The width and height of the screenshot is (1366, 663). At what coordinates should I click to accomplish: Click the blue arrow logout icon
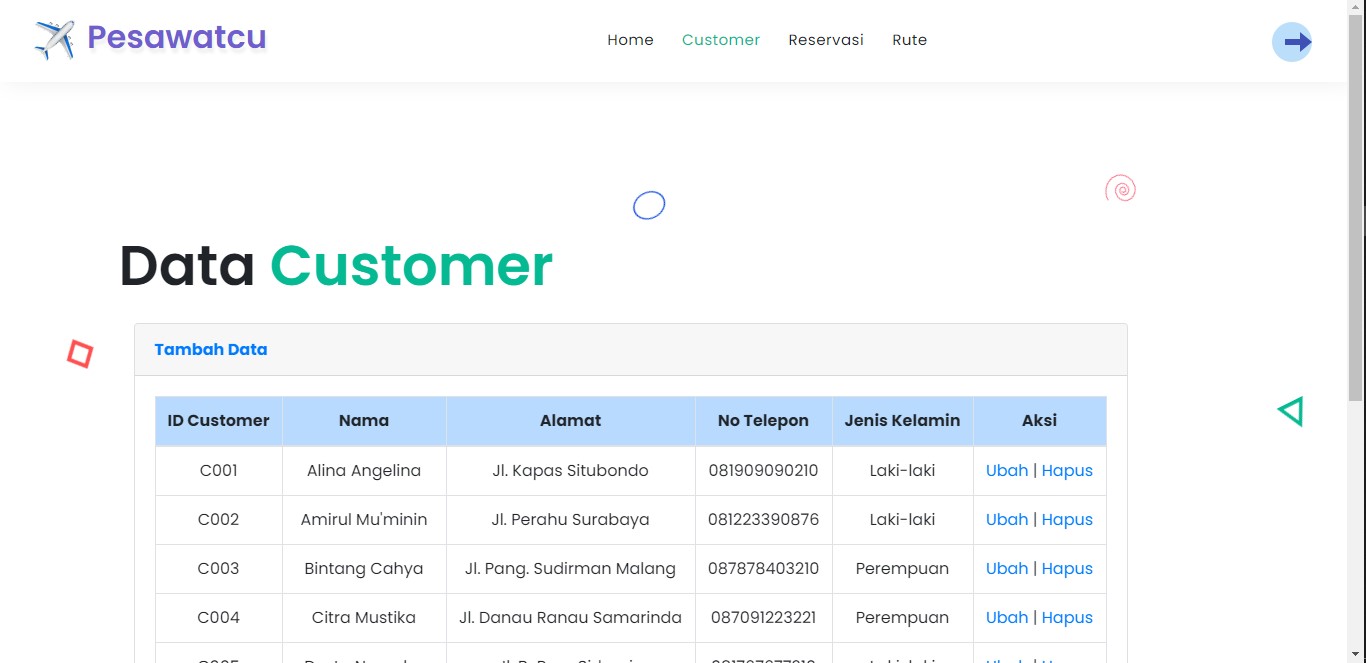pyautogui.click(x=1292, y=42)
